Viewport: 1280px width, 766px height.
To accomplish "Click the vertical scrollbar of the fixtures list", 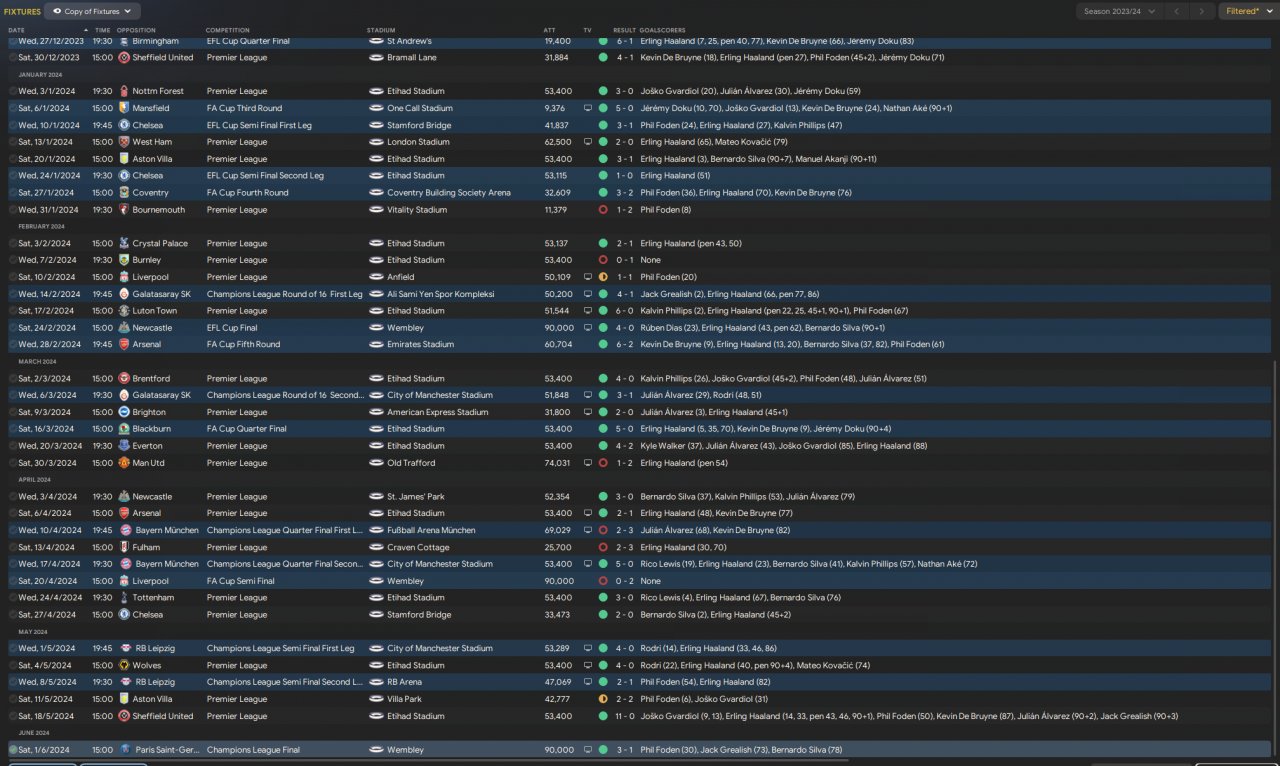I will coord(1275,558).
